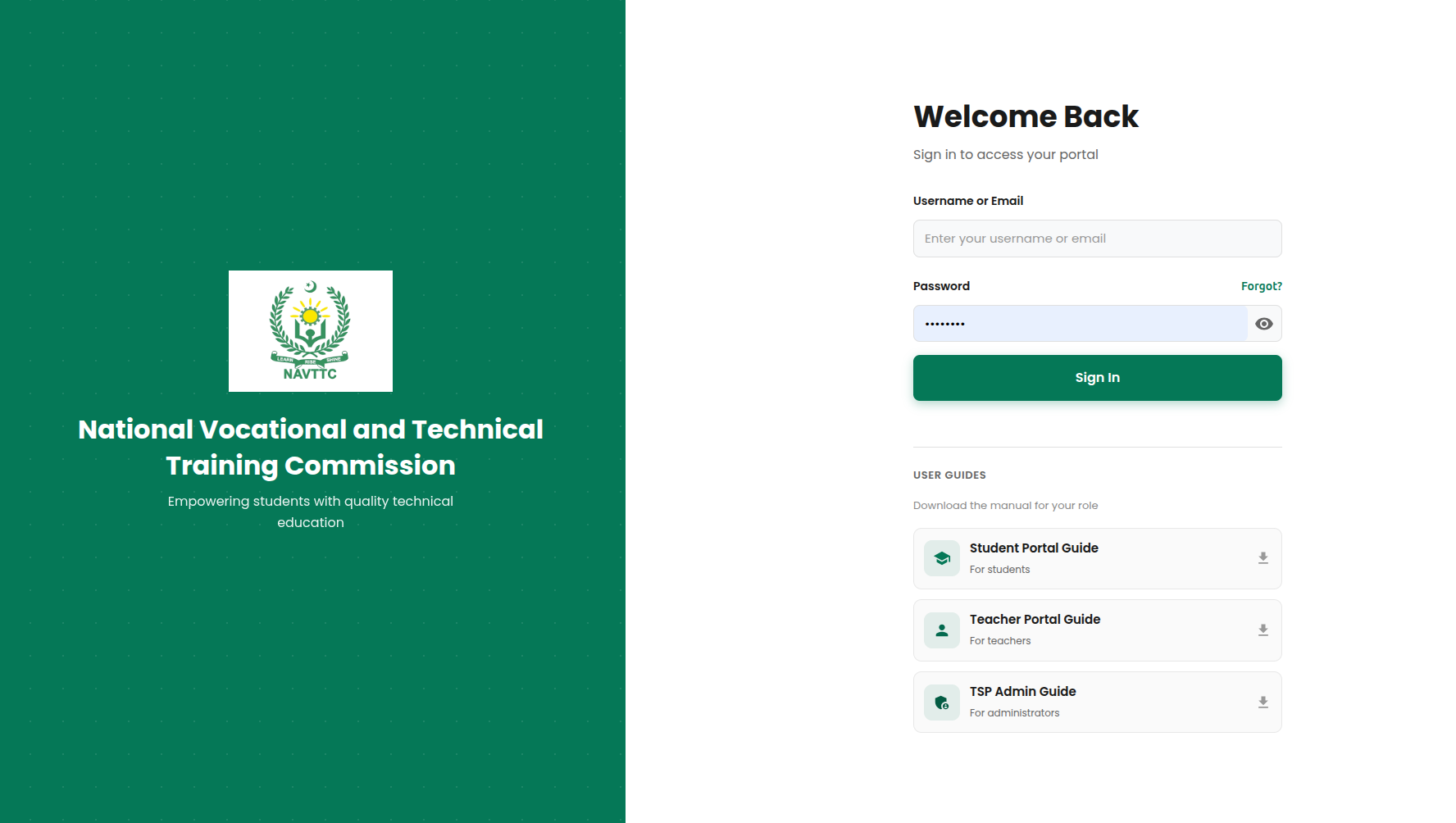The width and height of the screenshot is (1456, 823).
Task: Focus the Password input field
Action: [1081, 324]
